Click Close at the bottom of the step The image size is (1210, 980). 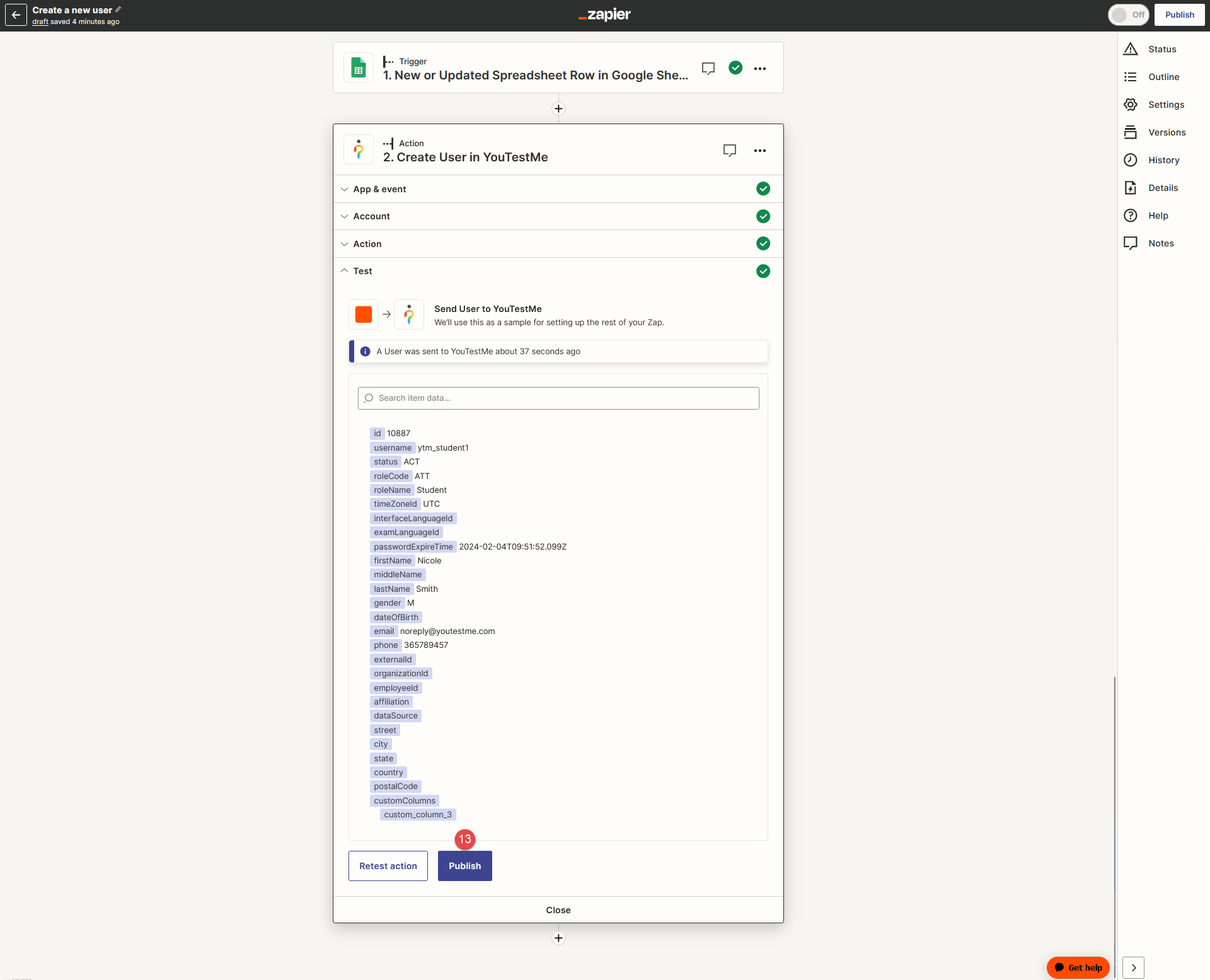pos(558,910)
